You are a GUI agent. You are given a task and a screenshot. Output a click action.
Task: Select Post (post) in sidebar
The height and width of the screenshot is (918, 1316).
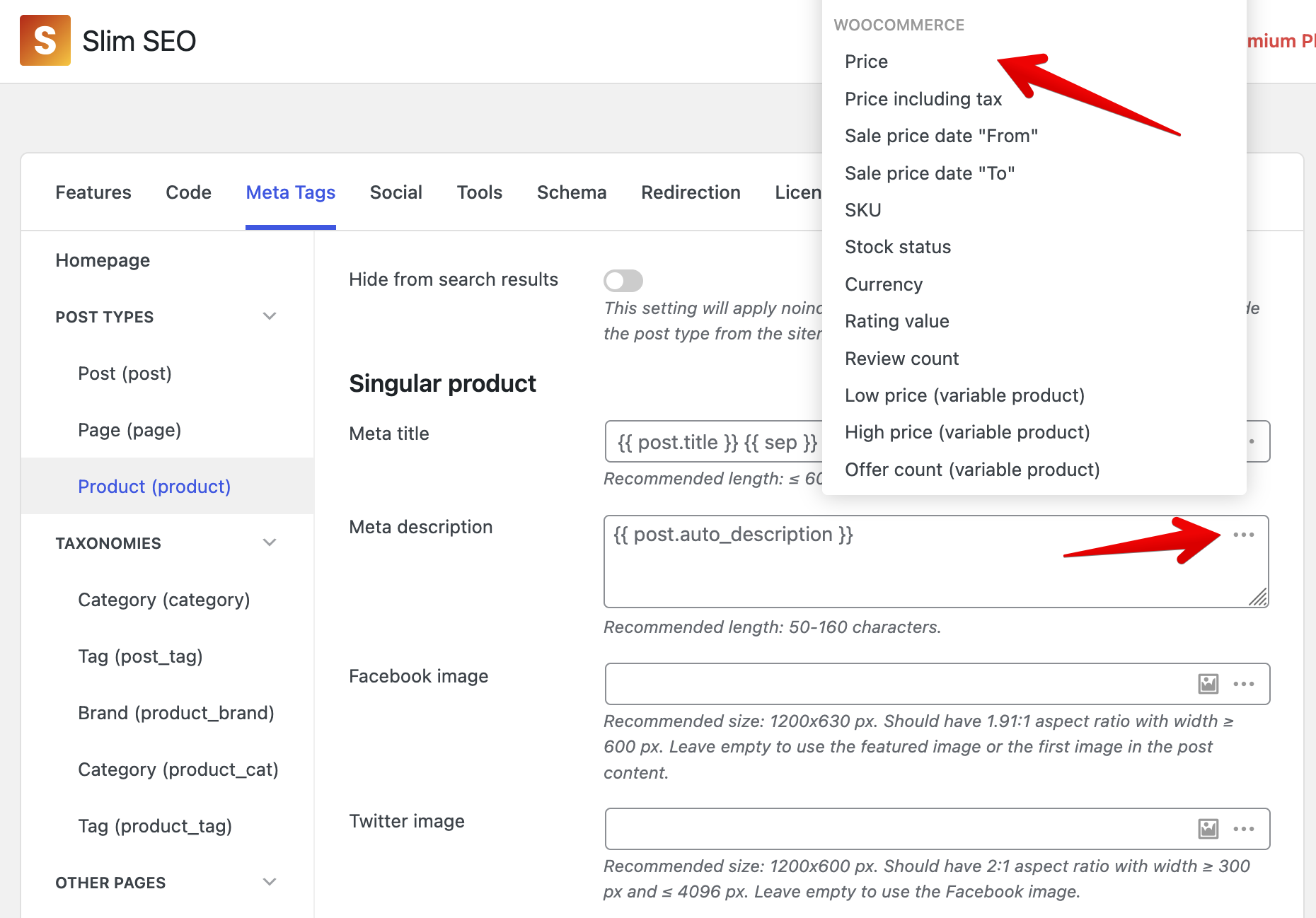pos(125,373)
